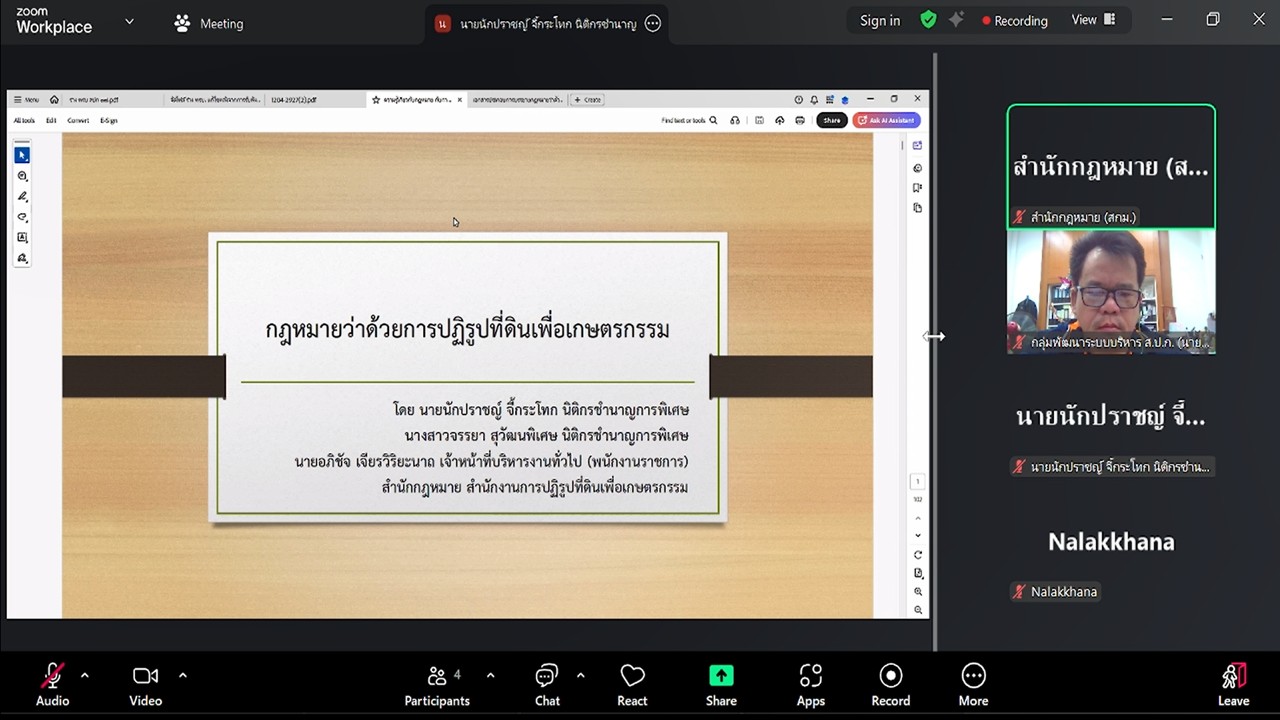Stop the active meeting Recording indicator
1280x720 pixels.
tap(1014, 19)
